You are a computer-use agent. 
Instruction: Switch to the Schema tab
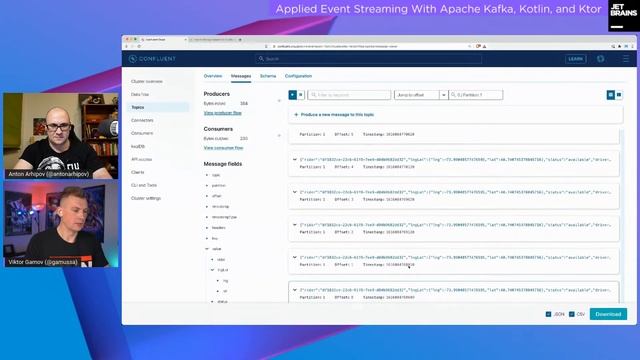(268, 76)
